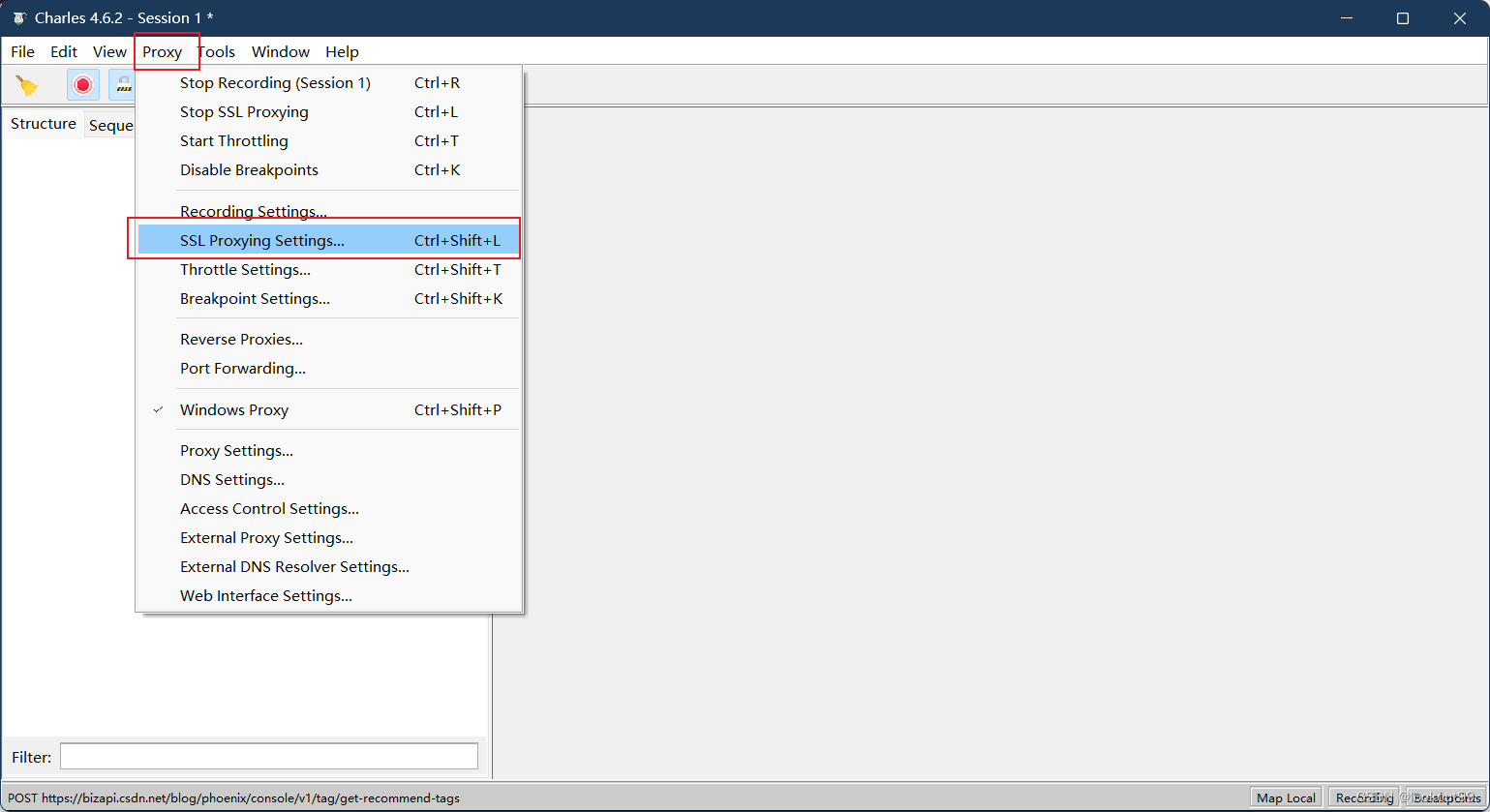The width and height of the screenshot is (1490, 812).
Task: Open Recording Settings...
Action: pyautogui.click(x=329, y=212)
